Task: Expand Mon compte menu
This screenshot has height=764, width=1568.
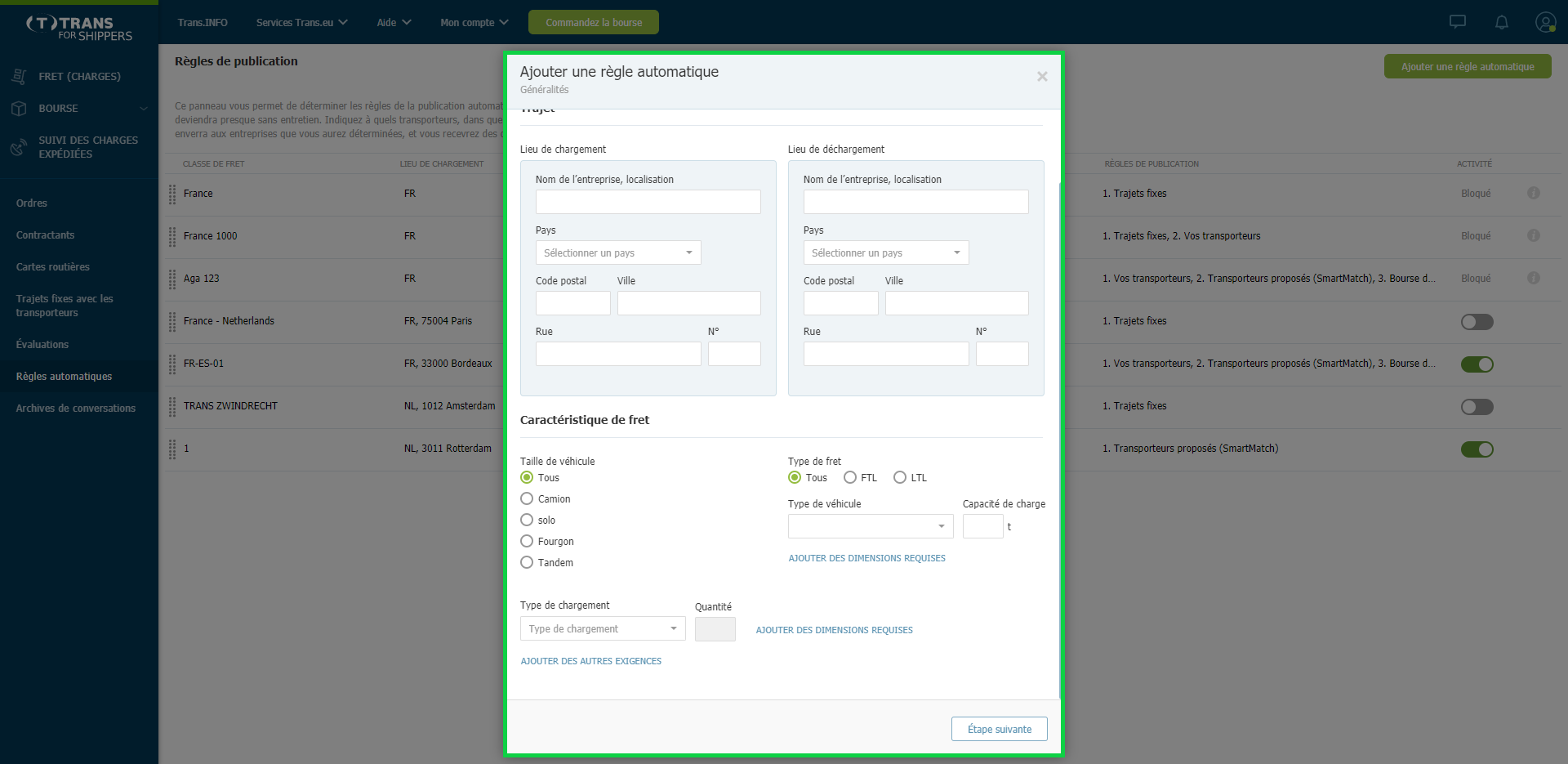Action: pos(474,22)
